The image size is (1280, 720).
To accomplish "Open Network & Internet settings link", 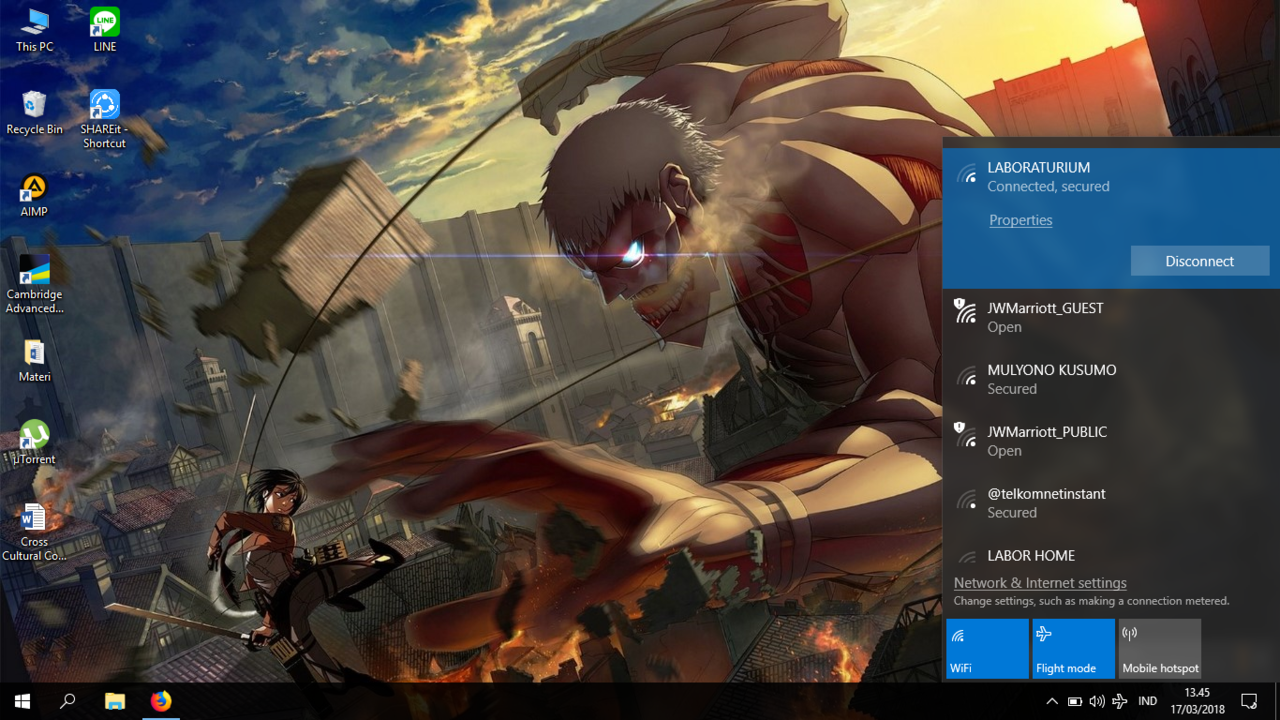I will pos(1040,583).
